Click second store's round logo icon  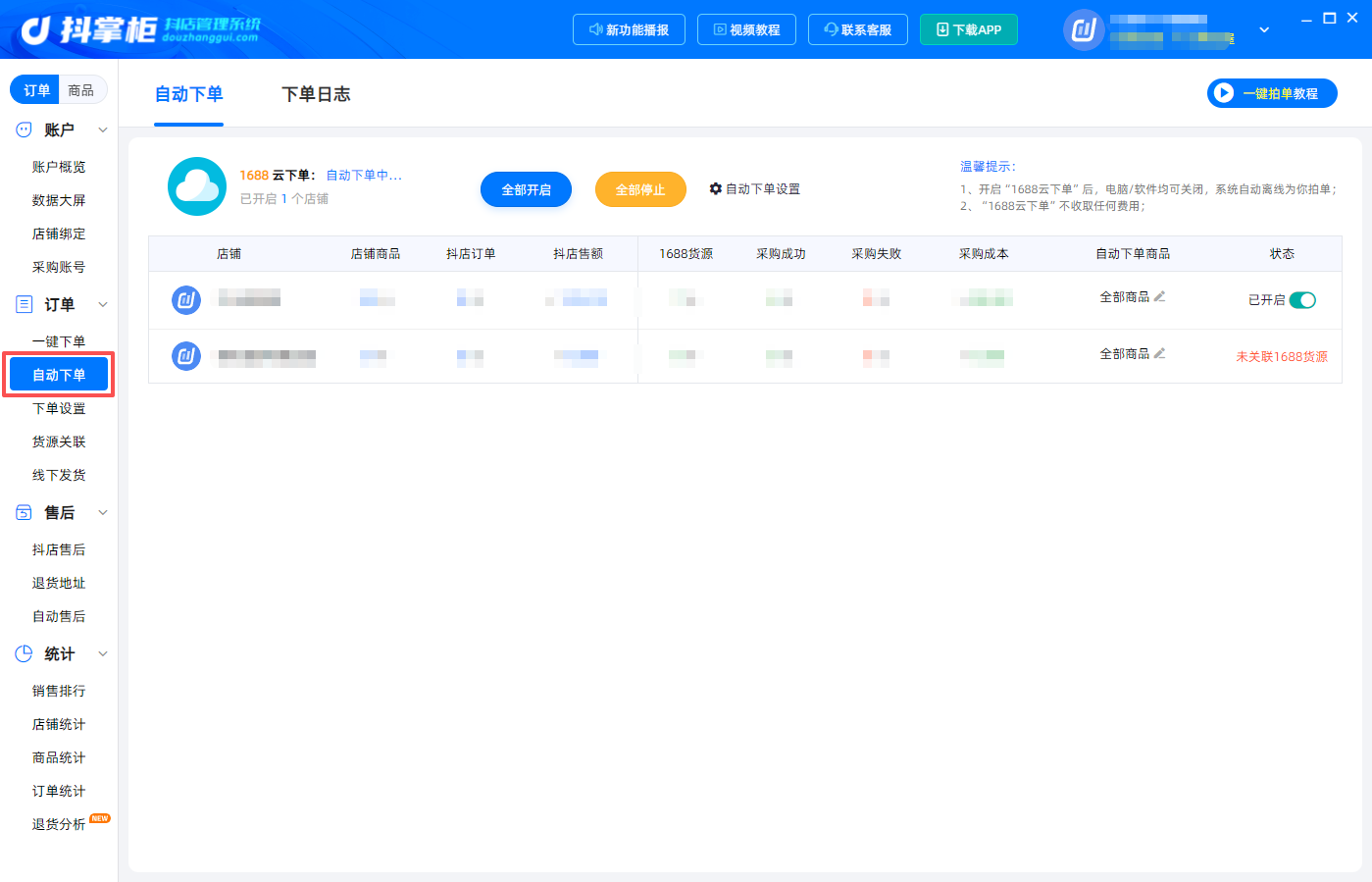[186, 355]
